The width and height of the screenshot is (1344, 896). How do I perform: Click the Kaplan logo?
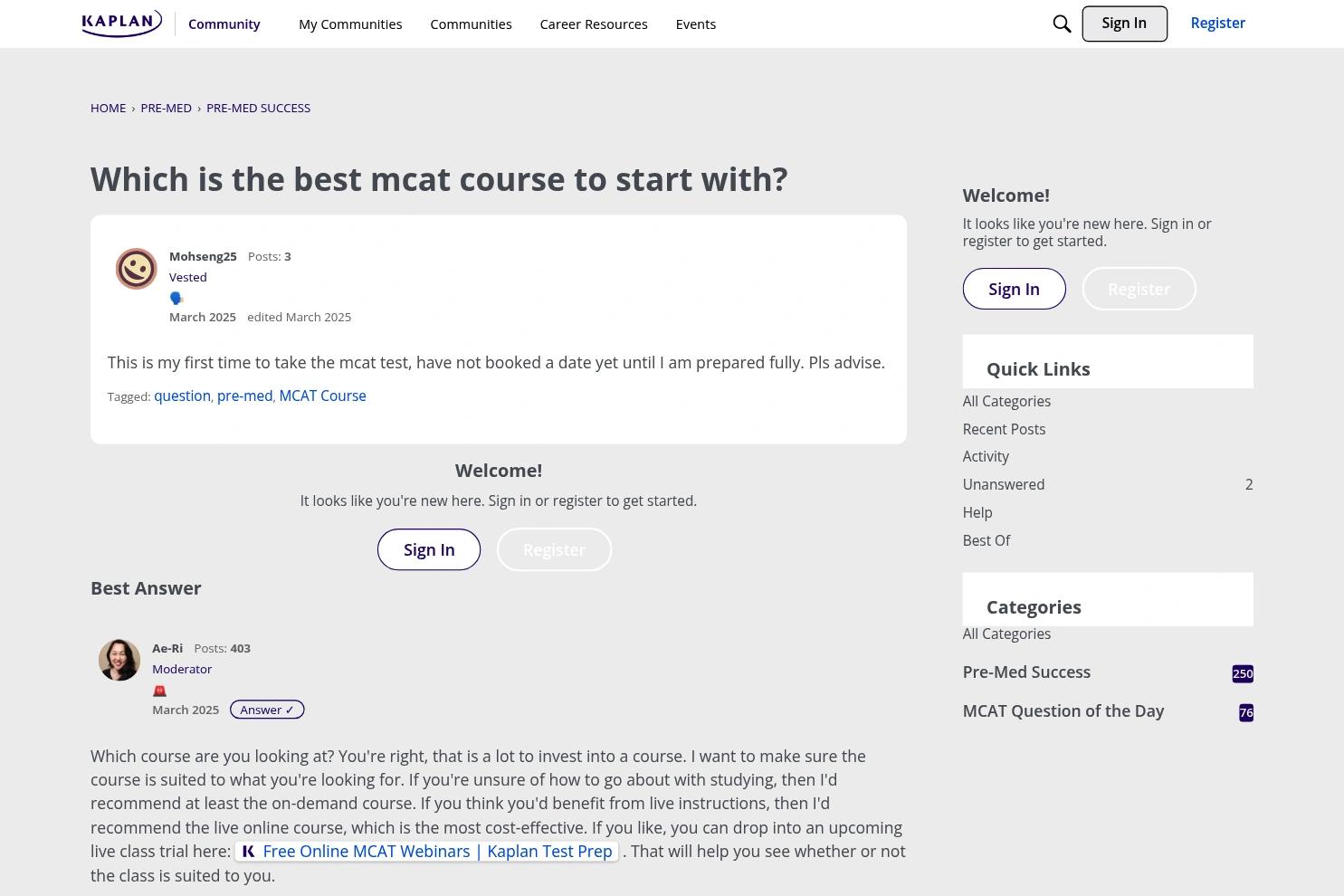[121, 24]
